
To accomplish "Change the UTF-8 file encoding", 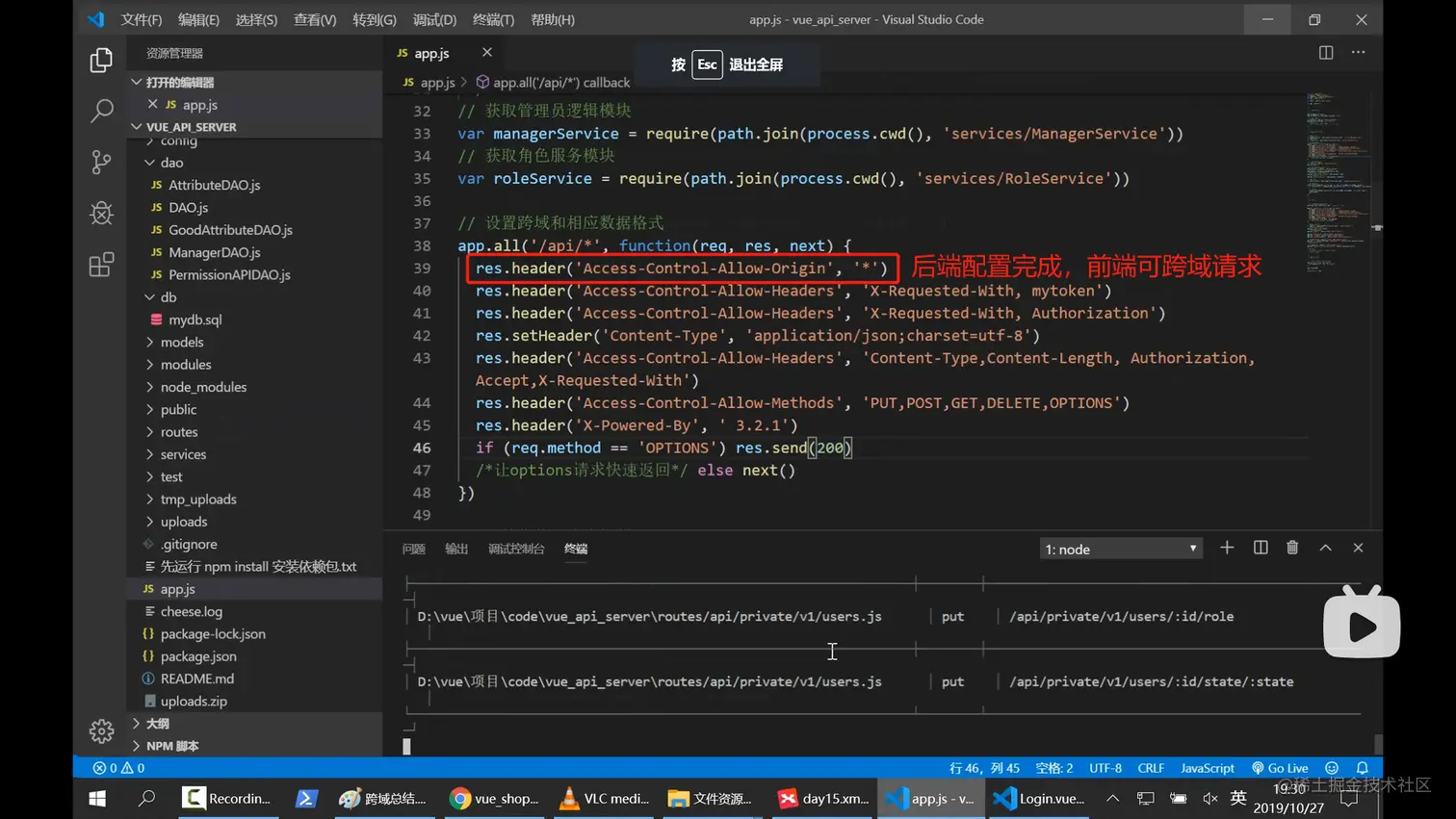I will coord(1105,768).
